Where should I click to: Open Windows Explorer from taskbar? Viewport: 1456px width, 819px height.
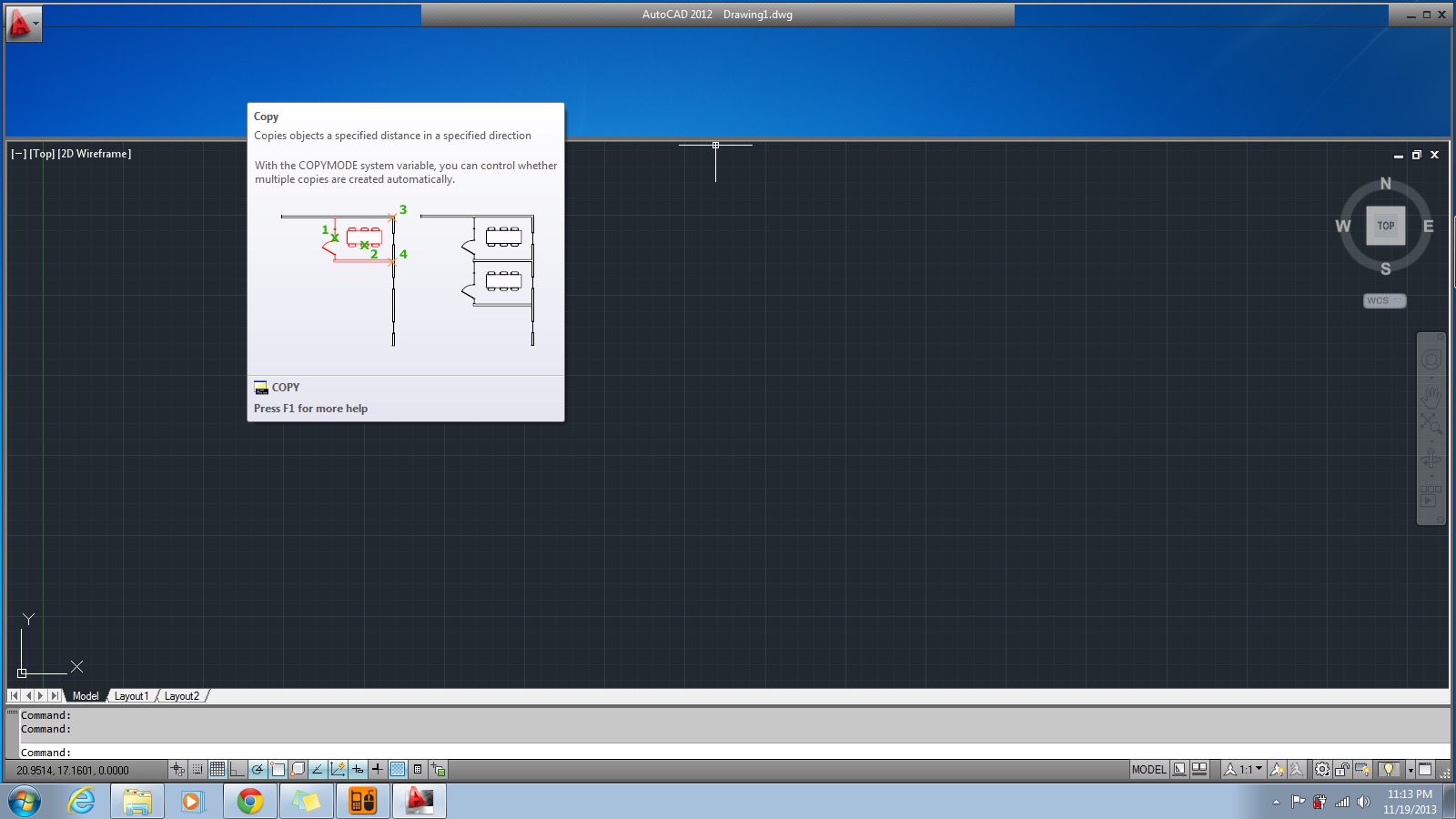click(x=137, y=802)
